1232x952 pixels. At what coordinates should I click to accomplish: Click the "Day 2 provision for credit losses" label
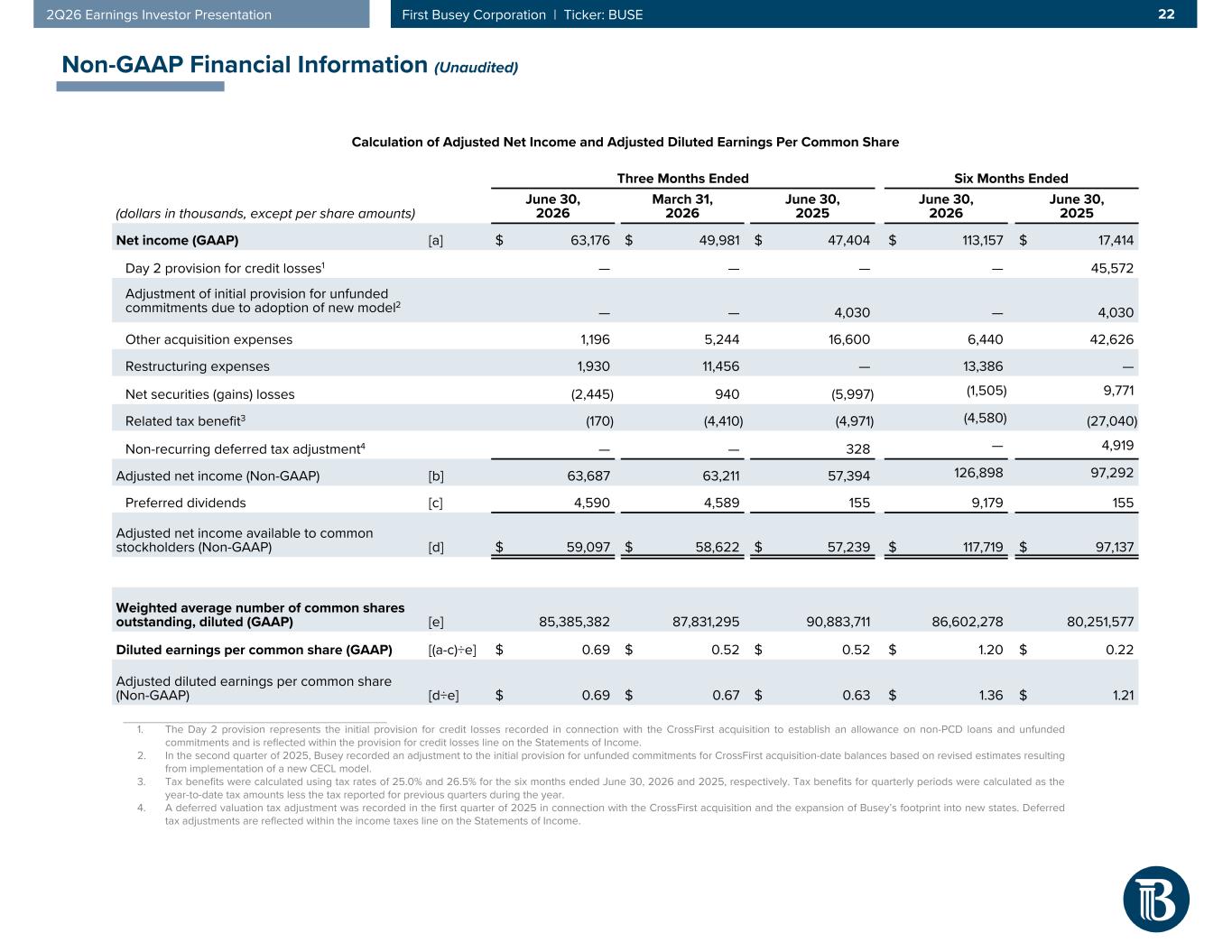pos(225,268)
